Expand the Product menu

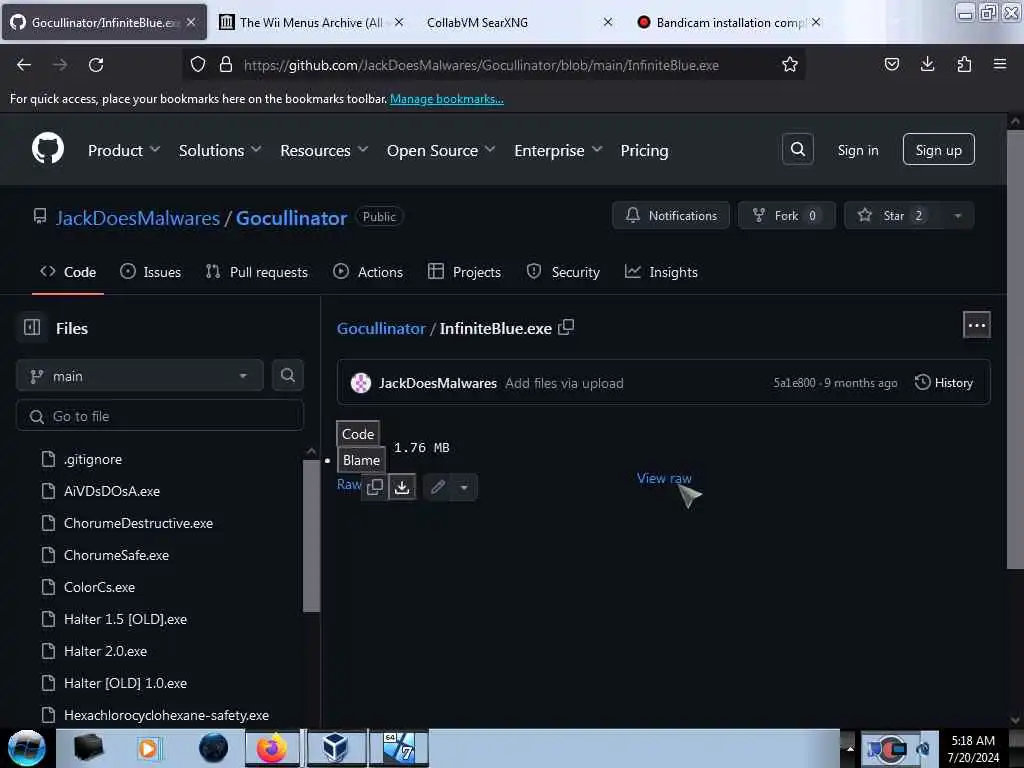[x=124, y=150]
